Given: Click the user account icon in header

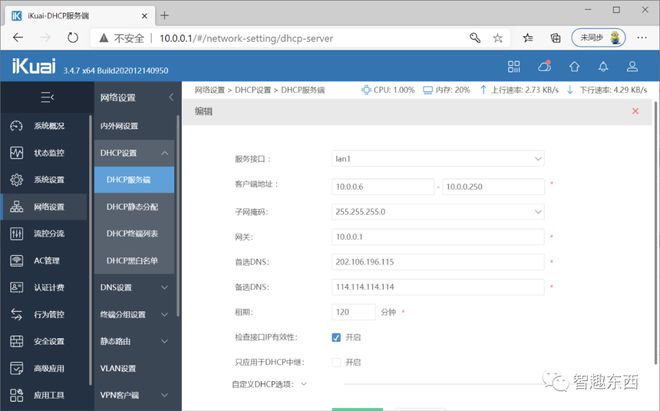Looking at the screenshot, I should (x=633, y=67).
